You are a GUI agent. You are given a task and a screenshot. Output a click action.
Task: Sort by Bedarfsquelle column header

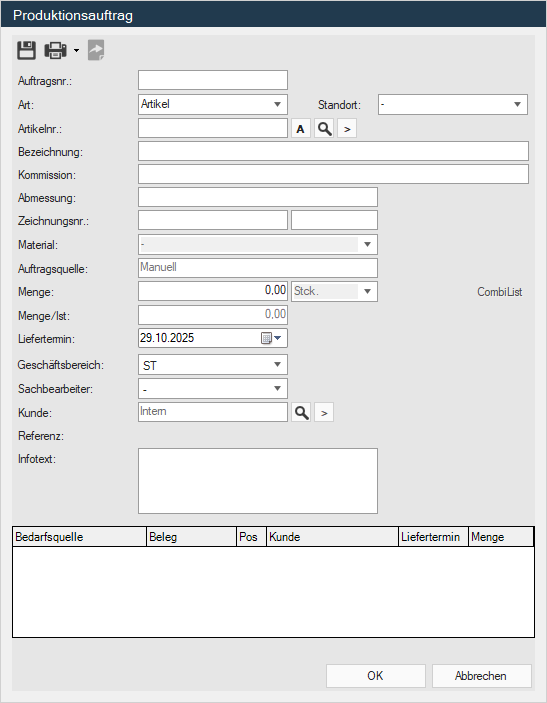(x=79, y=537)
